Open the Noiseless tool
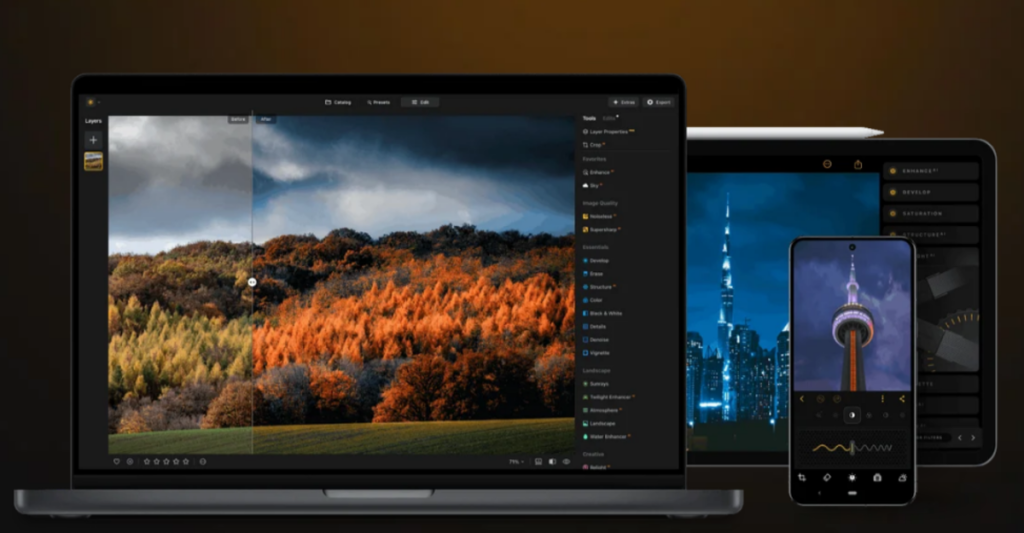 (x=599, y=216)
